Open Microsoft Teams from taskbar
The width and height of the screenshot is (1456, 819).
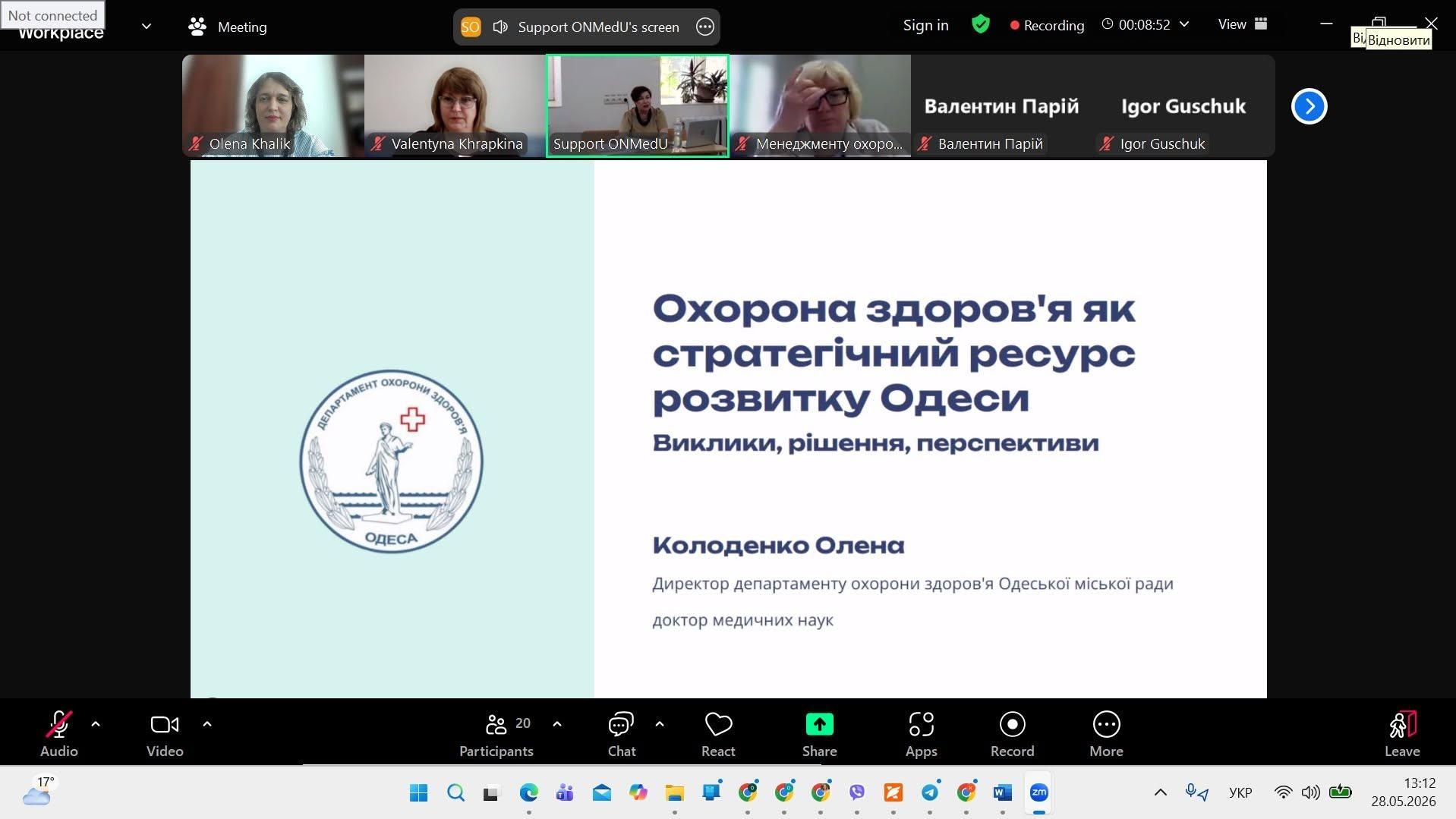pyautogui.click(x=564, y=792)
